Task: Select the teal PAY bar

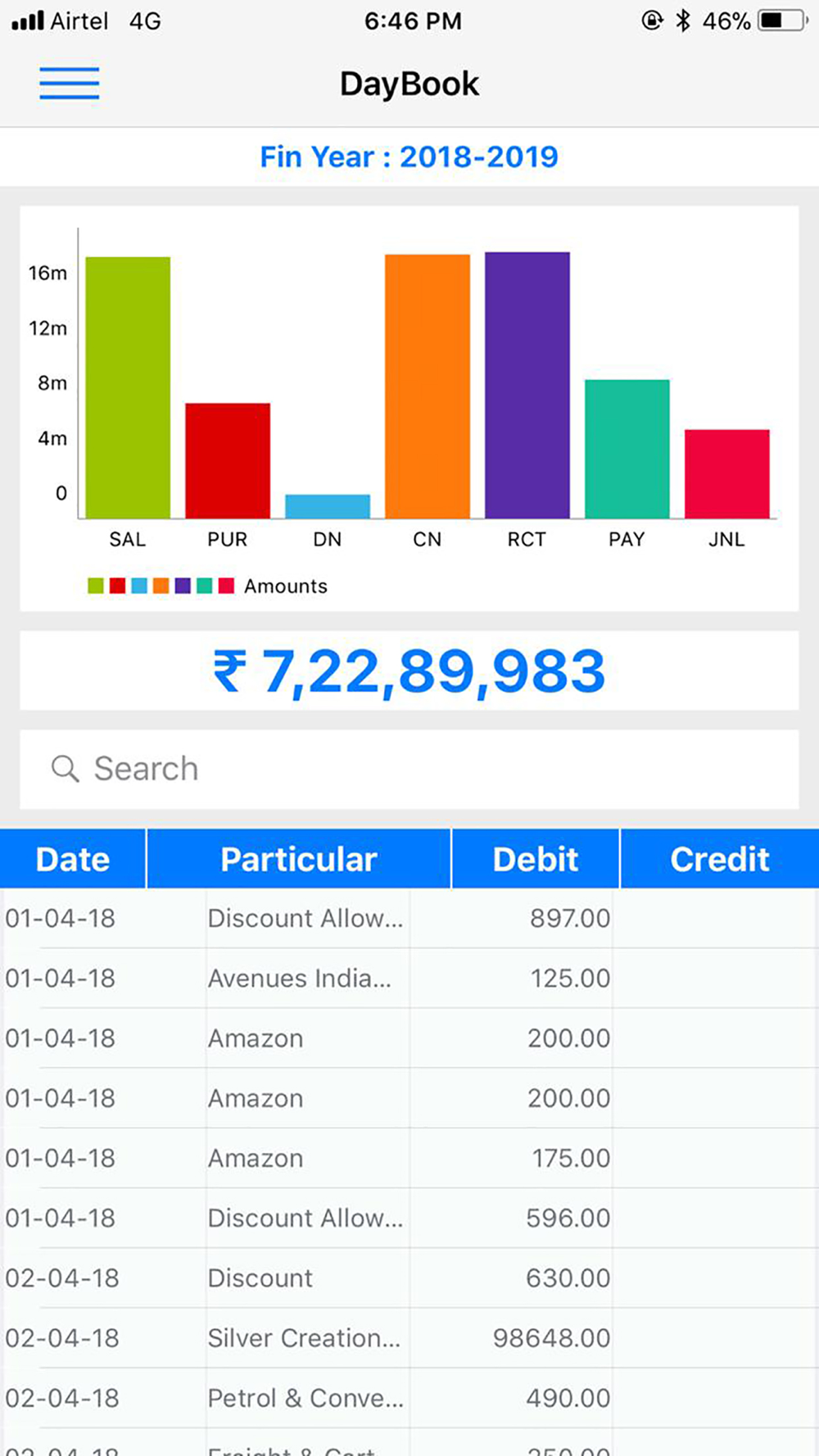Action: tap(627, 449)
